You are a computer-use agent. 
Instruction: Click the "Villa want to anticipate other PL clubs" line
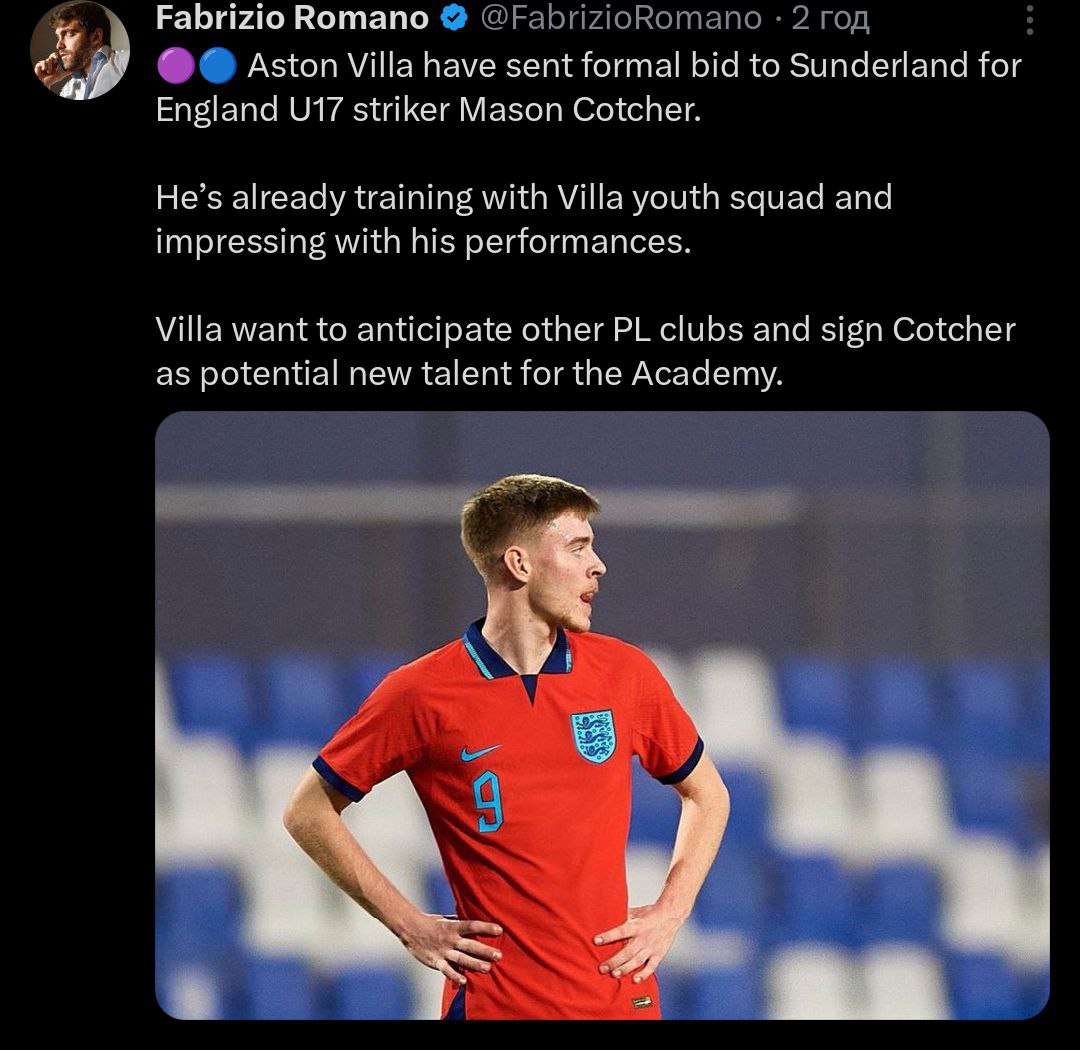[x=585, y=330]
